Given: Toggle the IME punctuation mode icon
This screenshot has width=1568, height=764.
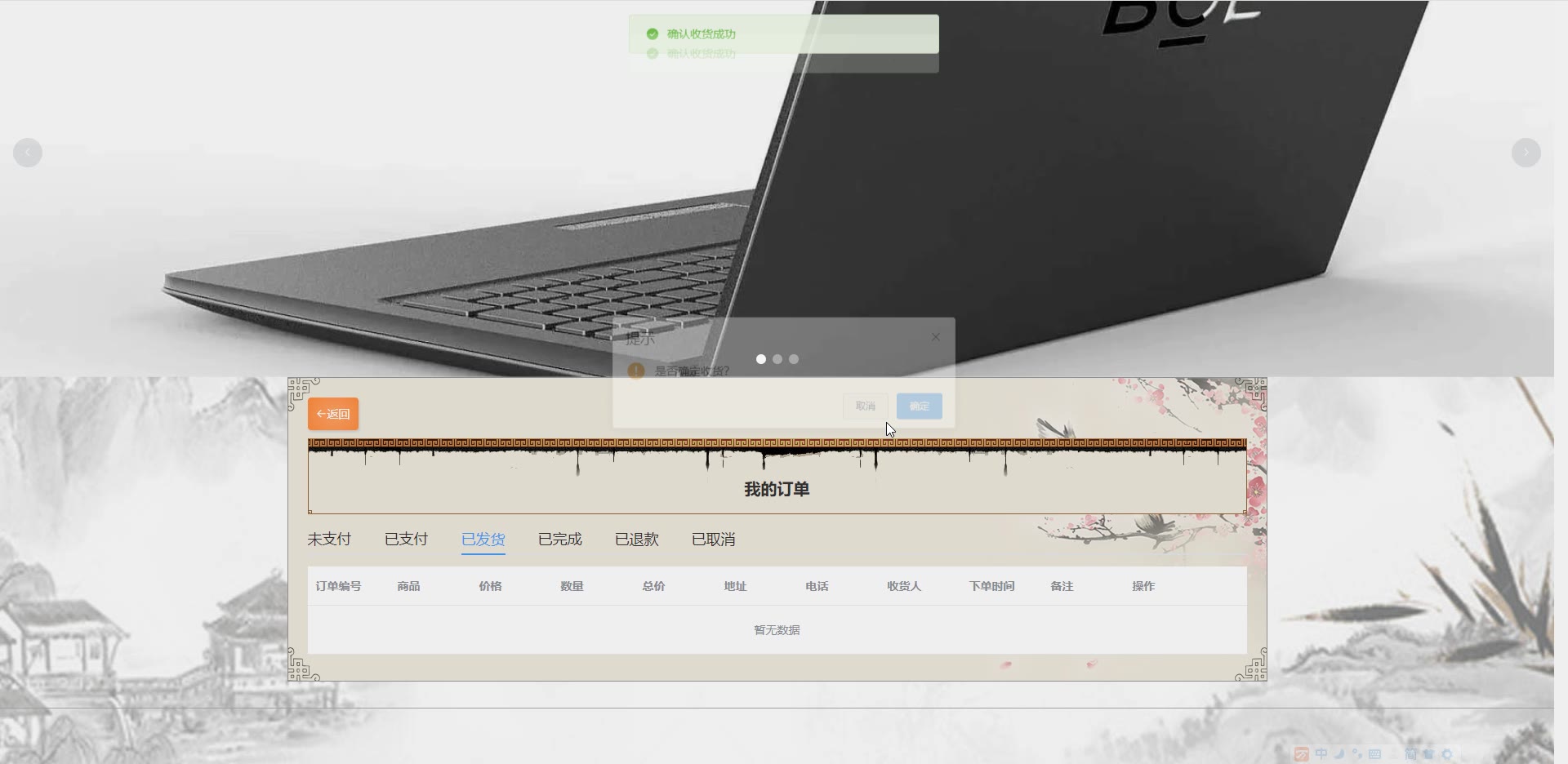Looking at the screenshot, I should tap(1356, 754).
